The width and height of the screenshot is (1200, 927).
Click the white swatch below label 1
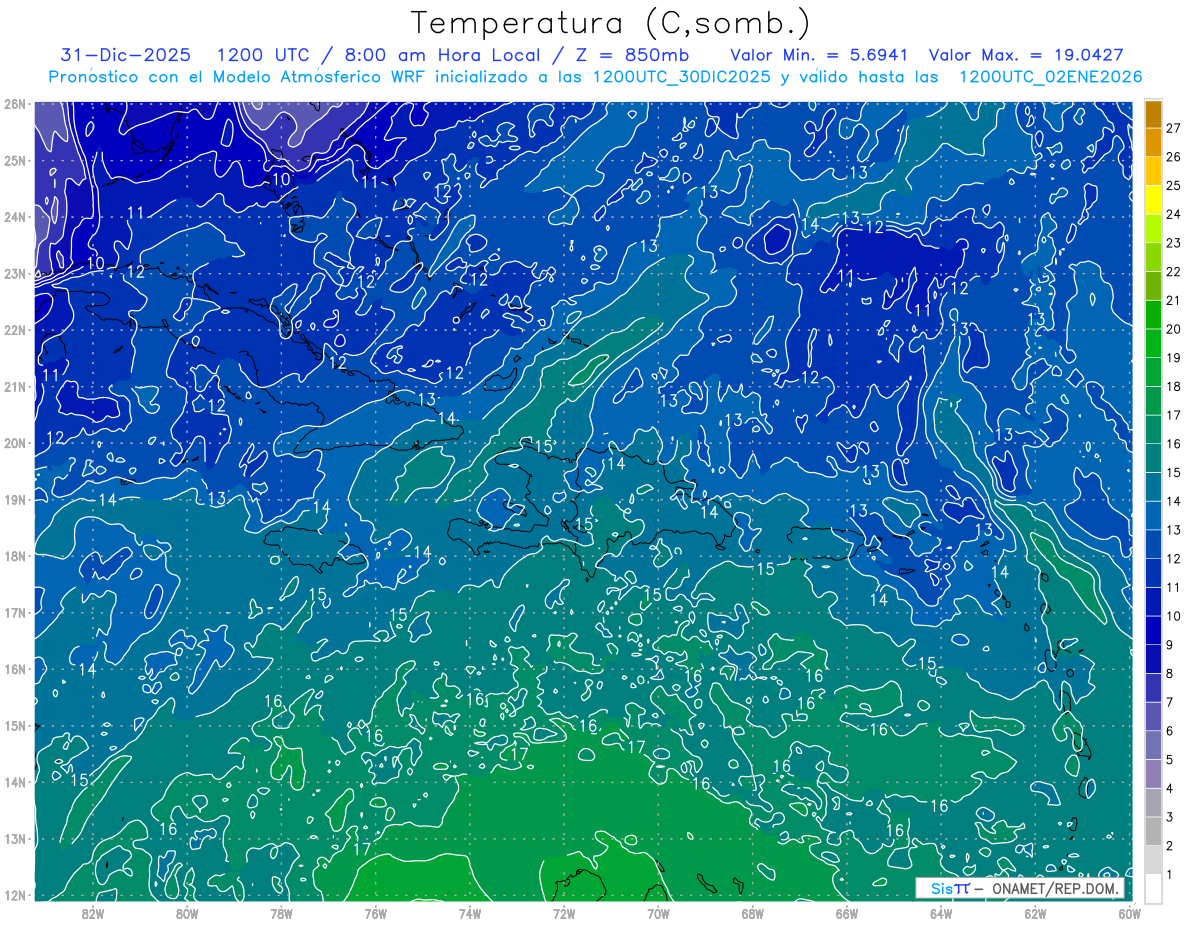(1153, 889)
